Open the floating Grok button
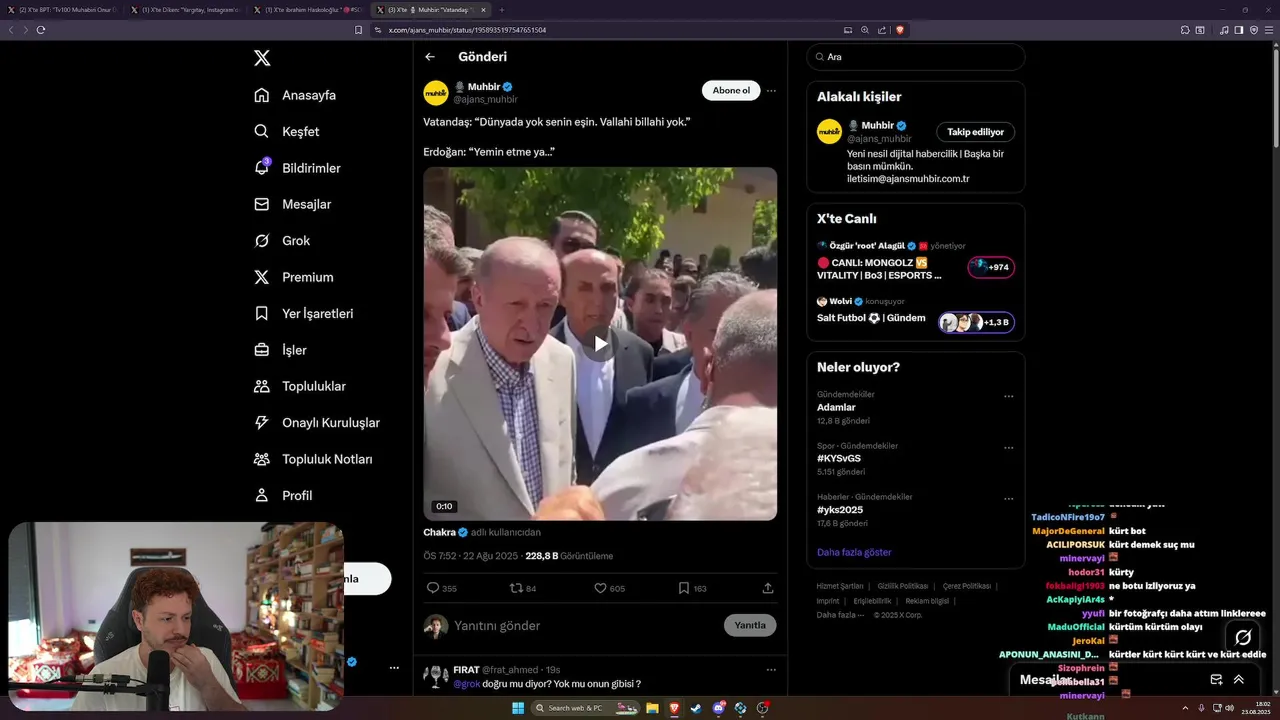 click(1243, 637)
